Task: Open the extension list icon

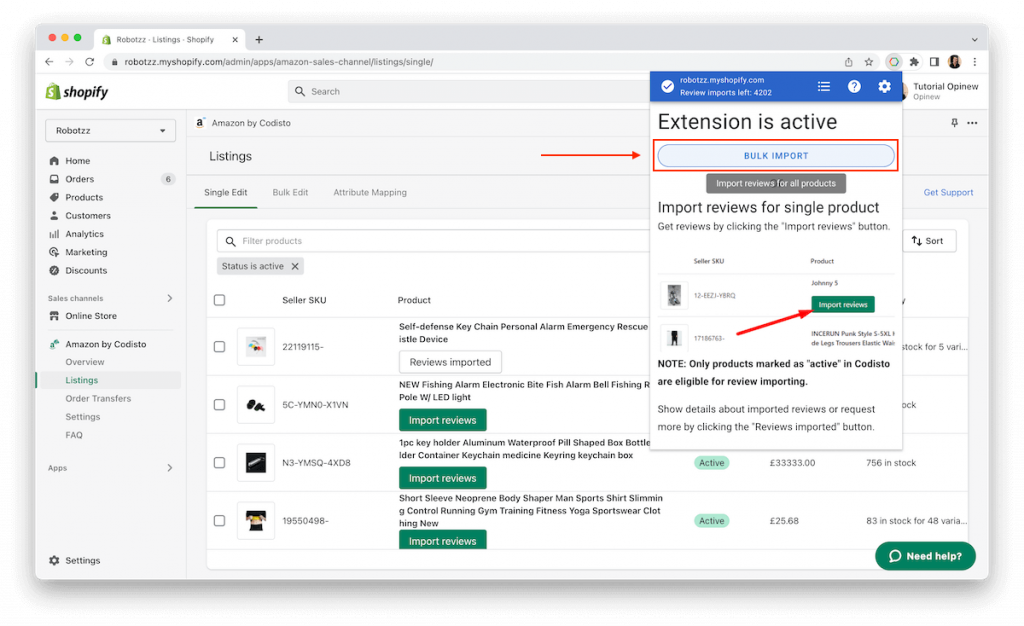Action: click(824, 86)
